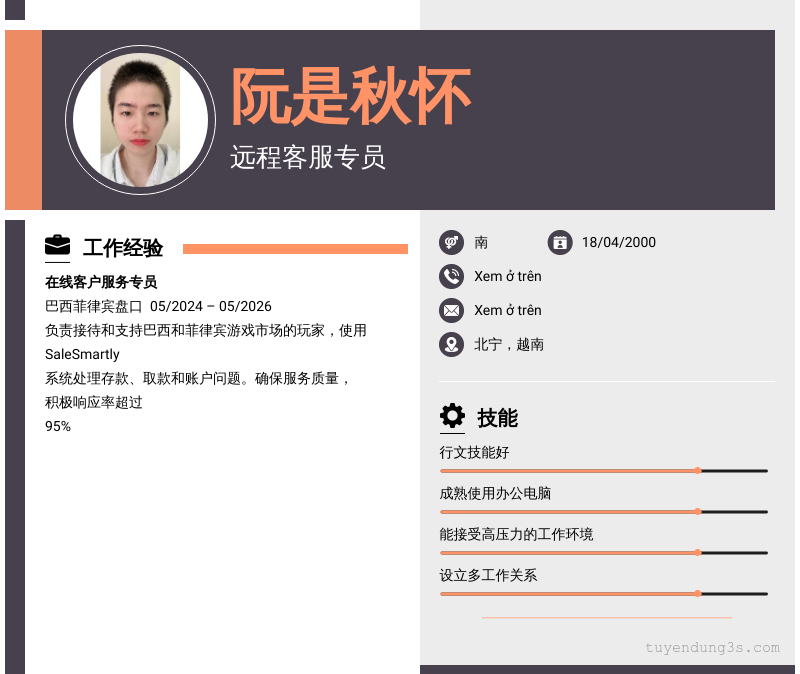Screen dimensions: 800x674
Task: Click the briefcase icon beside 工作经验
Action: click(x=57, y=245)
